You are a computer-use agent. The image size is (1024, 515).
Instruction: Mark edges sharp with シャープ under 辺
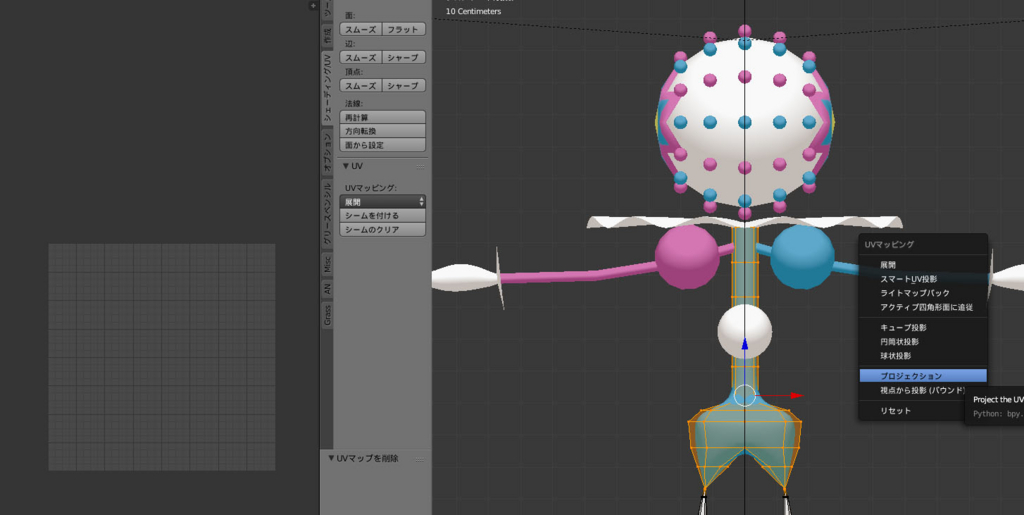point(404,57)
